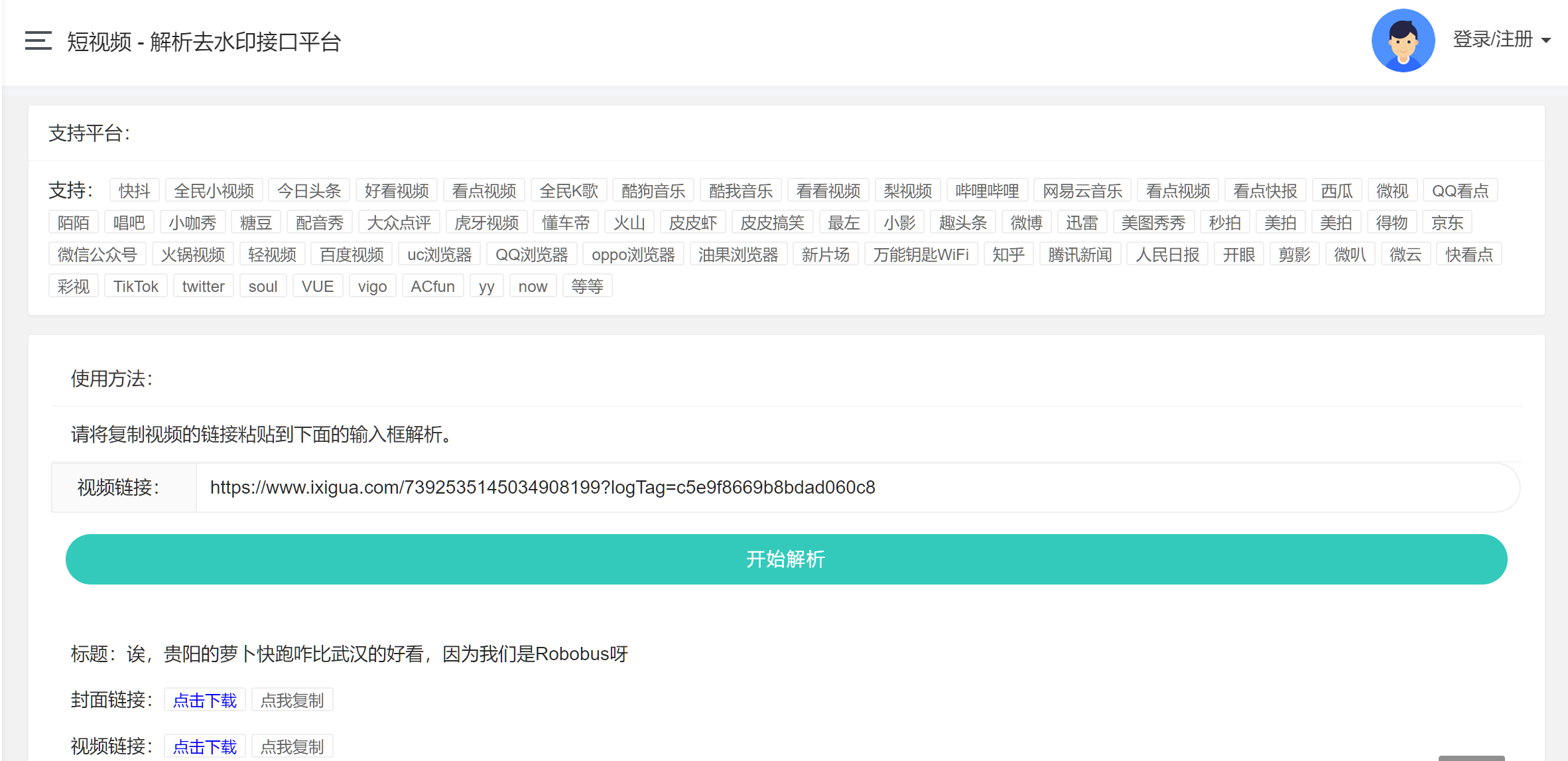This screenshot has height=761, width=1568.
Task: Select the 糖豆 tag
Action: tap(257, 222)
